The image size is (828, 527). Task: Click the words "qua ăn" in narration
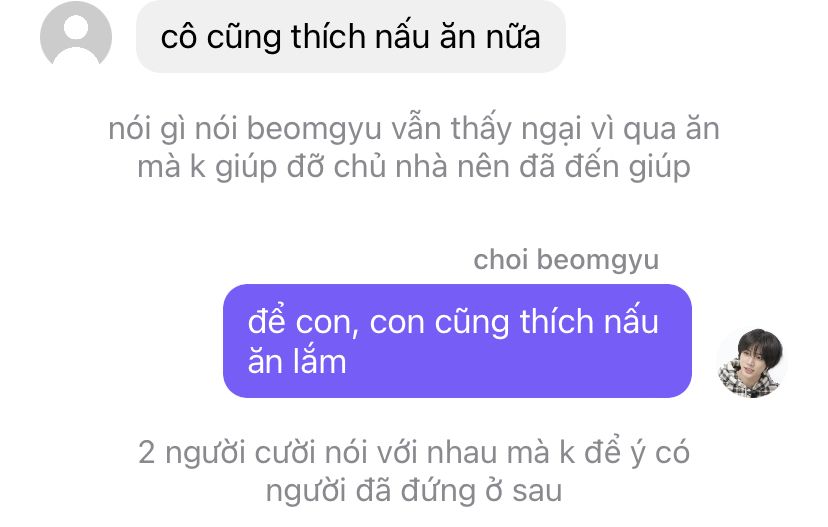[671, 130]
